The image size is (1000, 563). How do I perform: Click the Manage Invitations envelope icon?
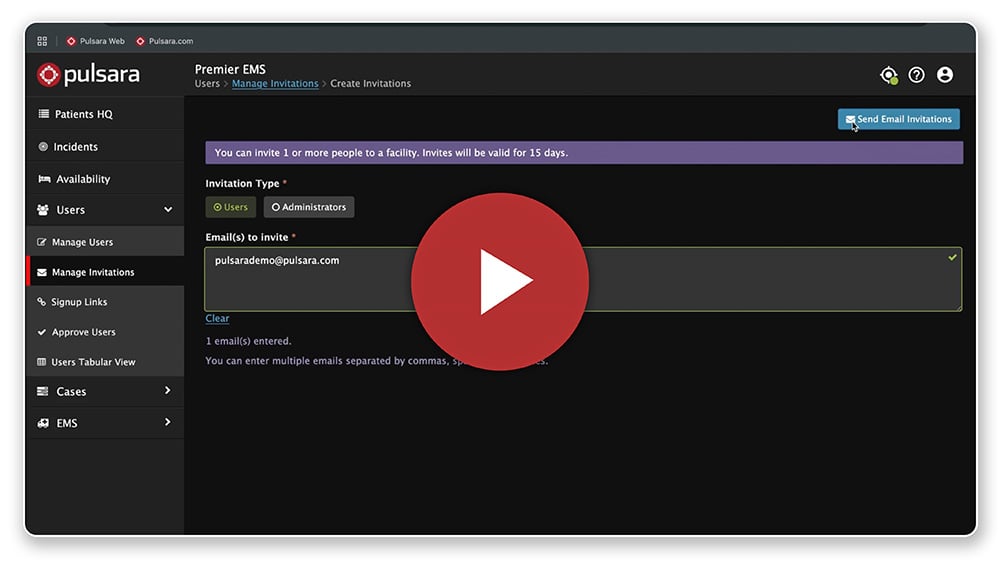click(42, 272)
